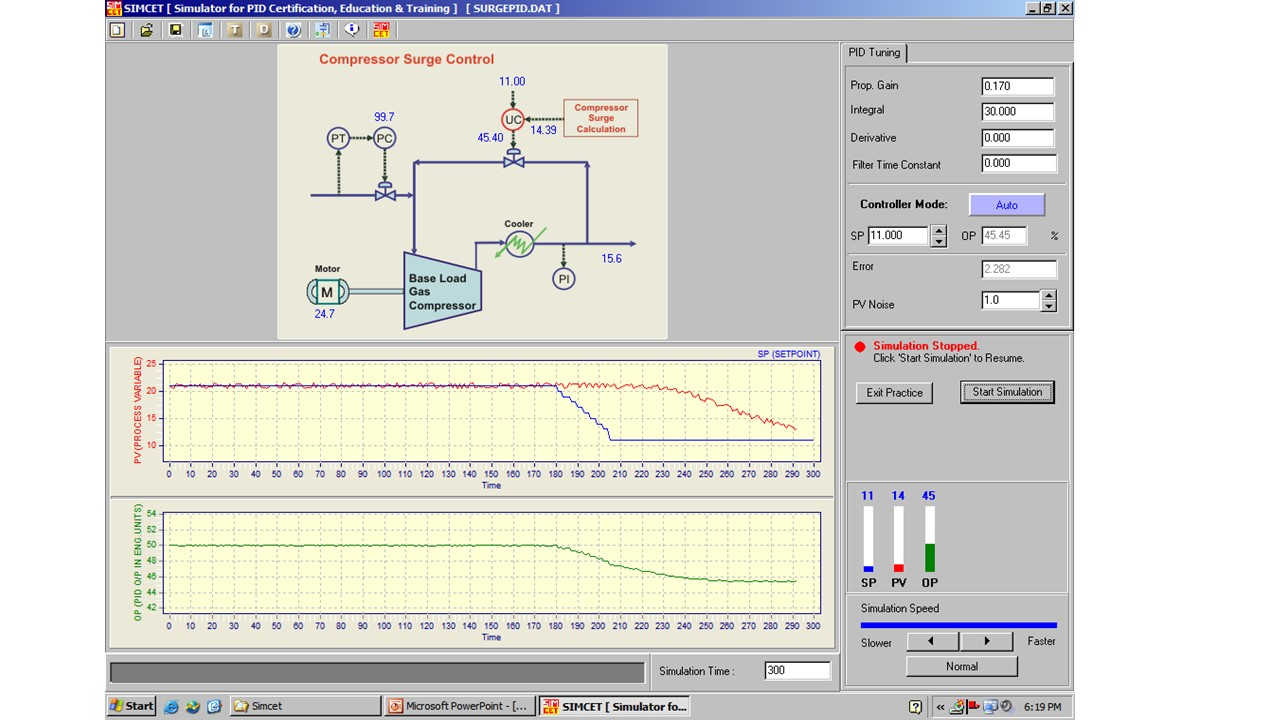
Task: Set speed with the Normal button
Action: (x=962, y=666)
